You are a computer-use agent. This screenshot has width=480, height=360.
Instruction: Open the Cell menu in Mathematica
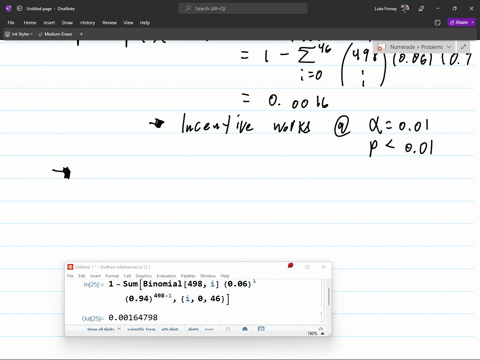[x=127, y=276]
